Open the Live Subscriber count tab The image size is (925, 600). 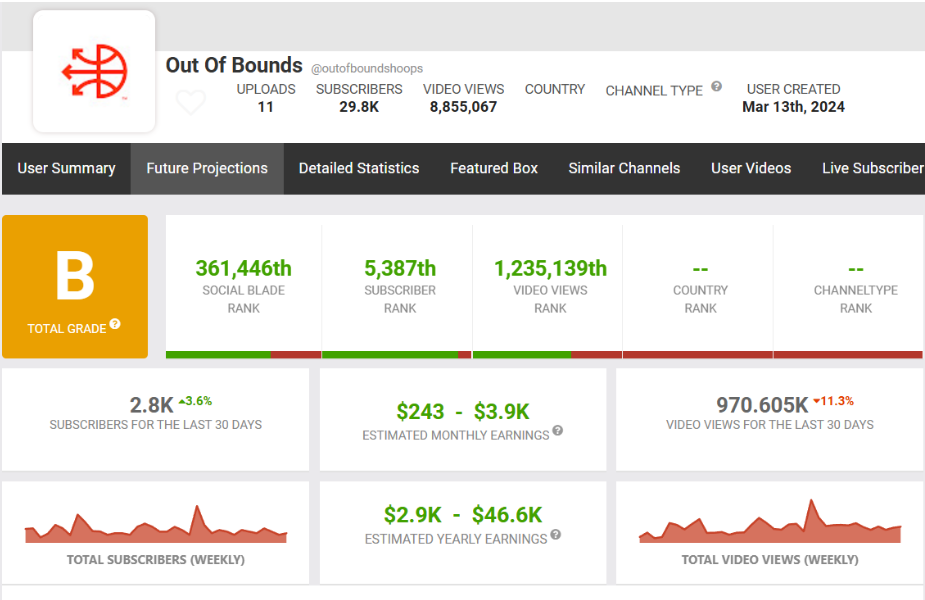tap(872, 168)
